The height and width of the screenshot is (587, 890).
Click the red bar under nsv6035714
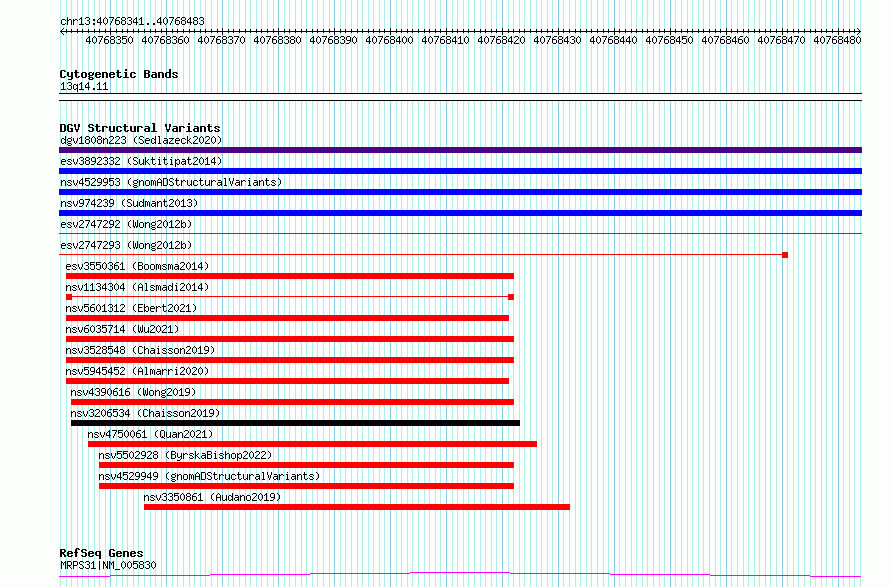[289, 339]
